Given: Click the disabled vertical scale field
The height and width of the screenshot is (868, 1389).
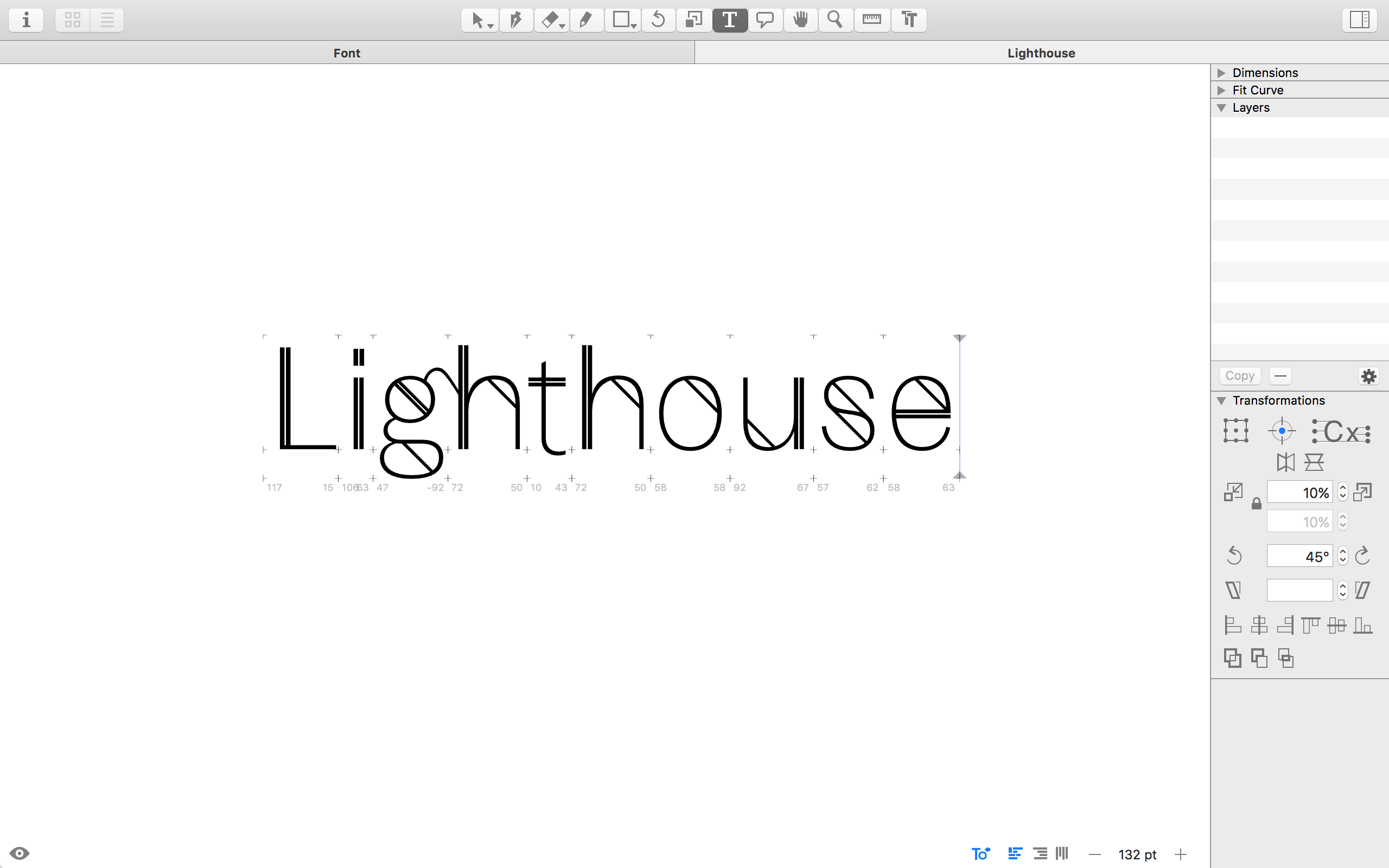Looking at the screenshot, I should pos(1299,521).
